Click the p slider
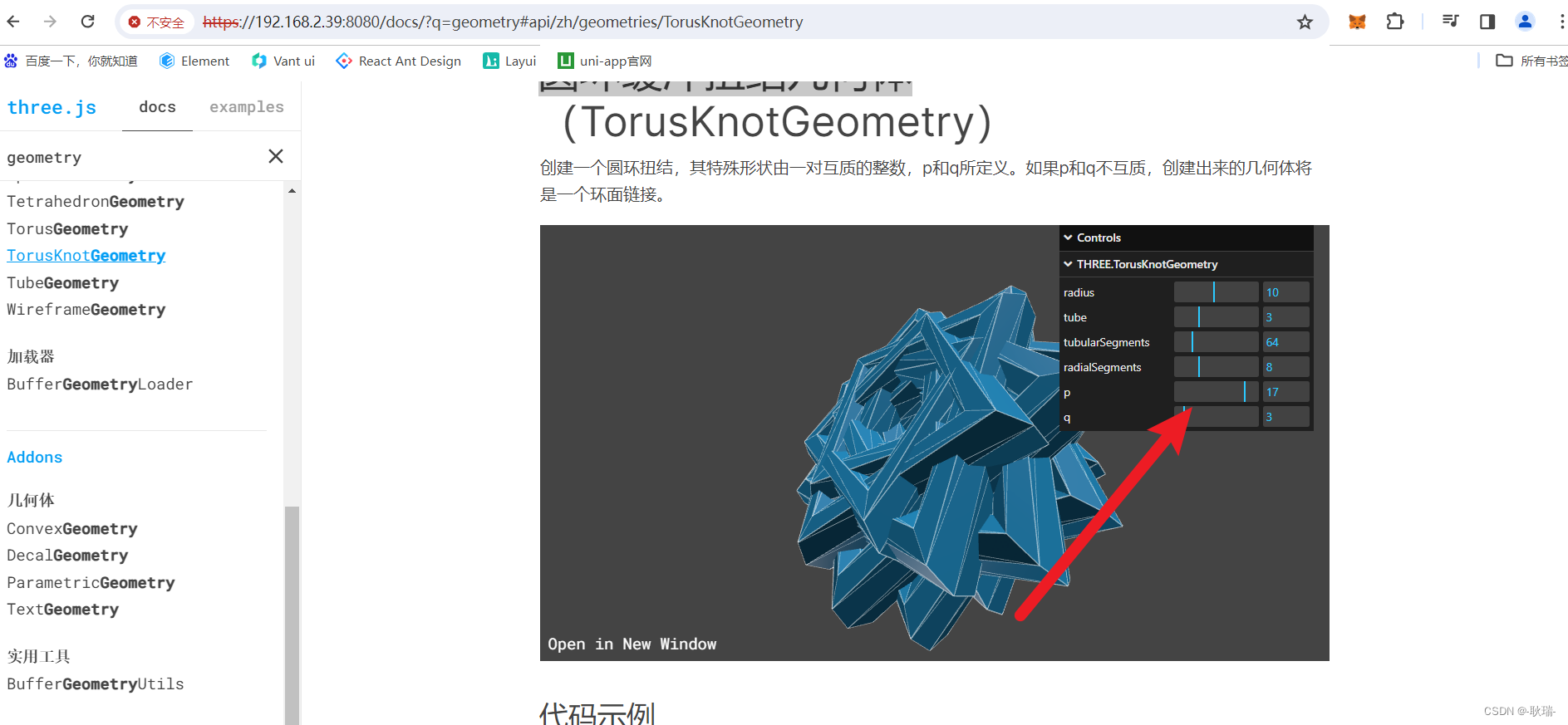This screenshot has width=1568, height=725. point(1217,392)
